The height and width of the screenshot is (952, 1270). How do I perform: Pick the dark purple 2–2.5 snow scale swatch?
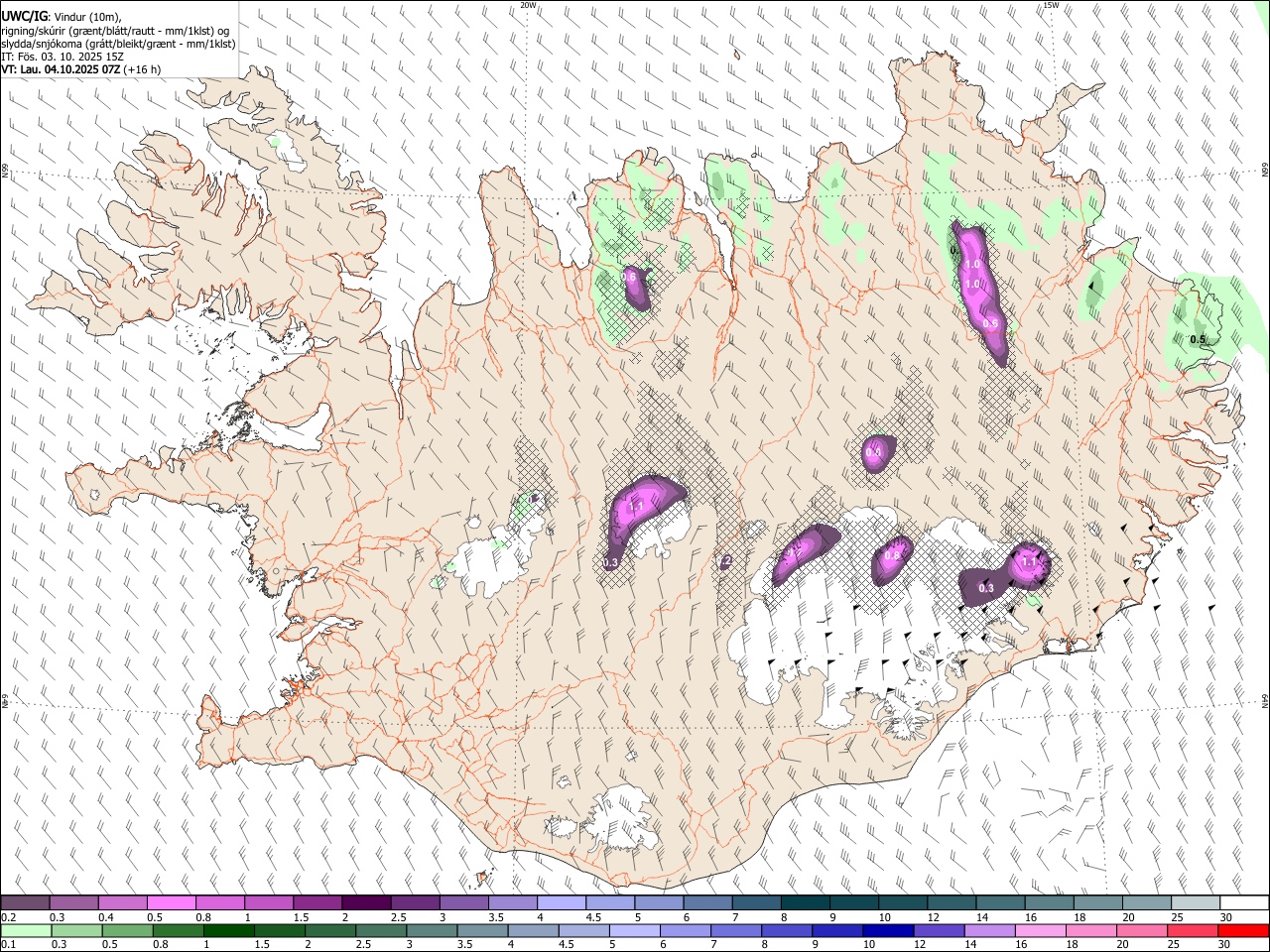pos(366,903)
